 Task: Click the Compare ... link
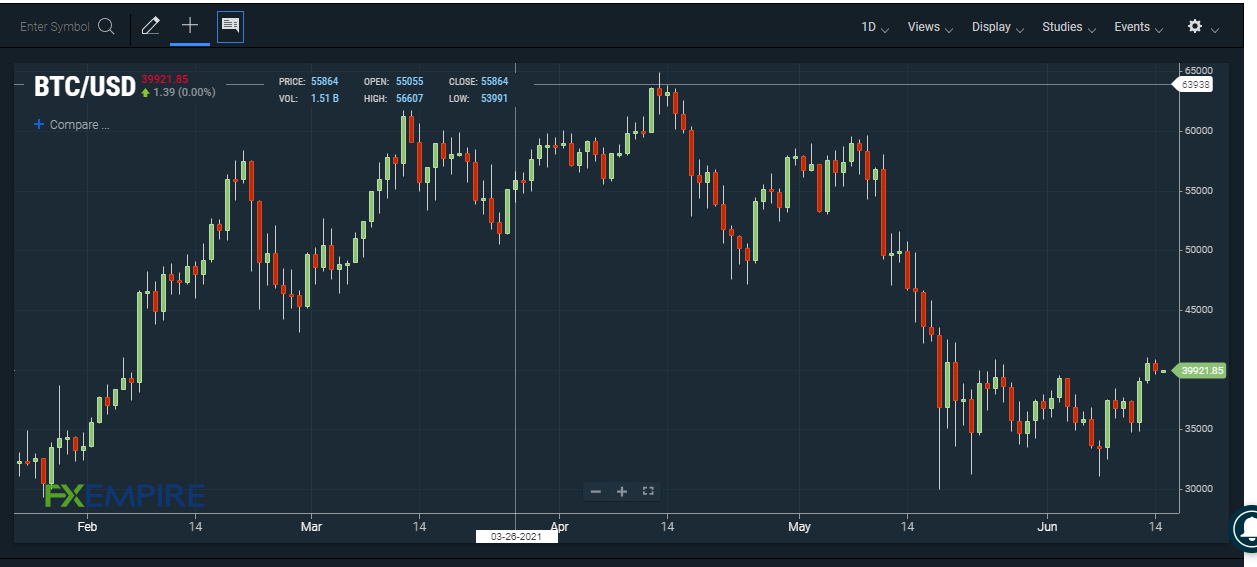click(79, 125)
